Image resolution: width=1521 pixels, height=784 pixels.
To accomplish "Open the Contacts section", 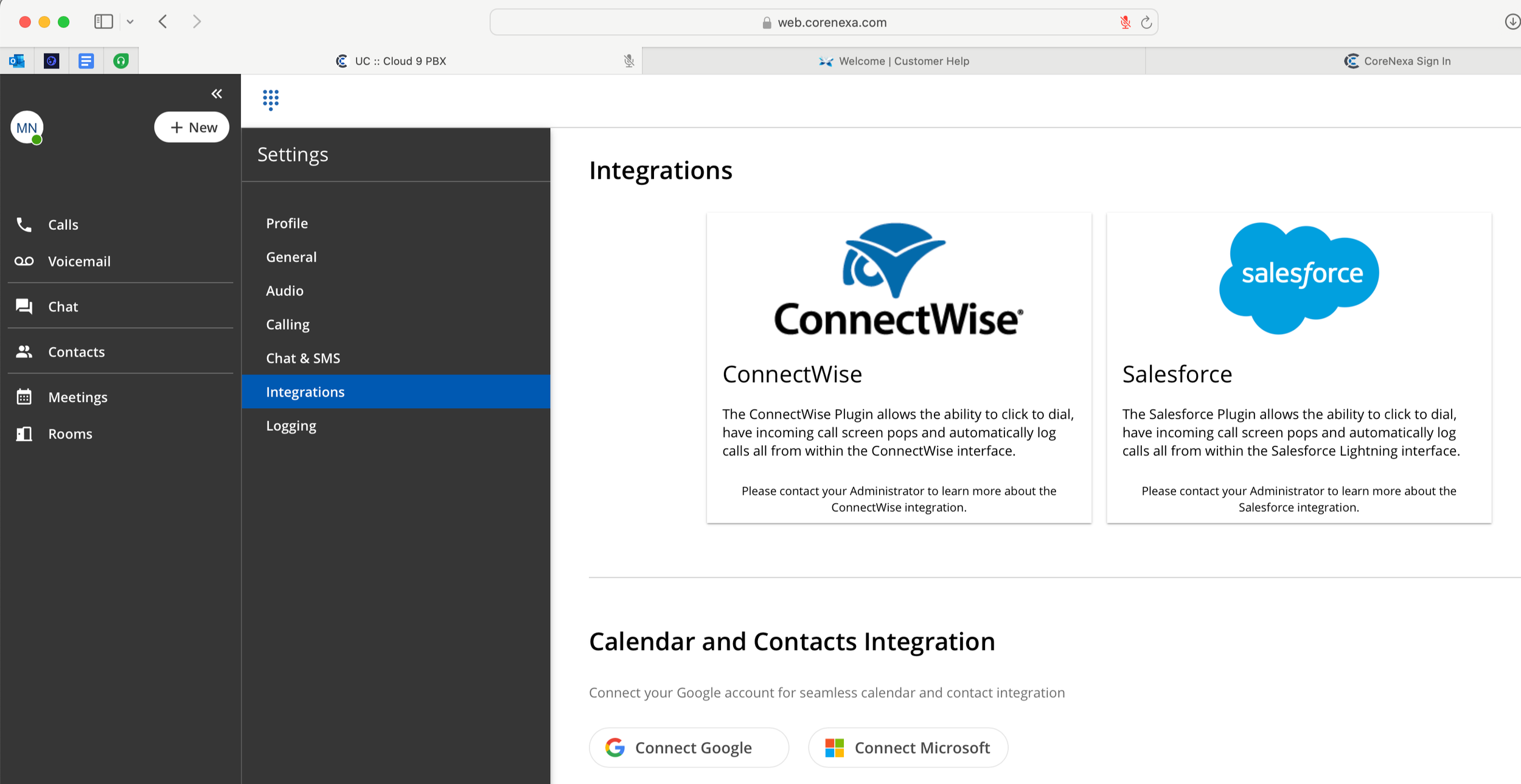I will 76,352.
